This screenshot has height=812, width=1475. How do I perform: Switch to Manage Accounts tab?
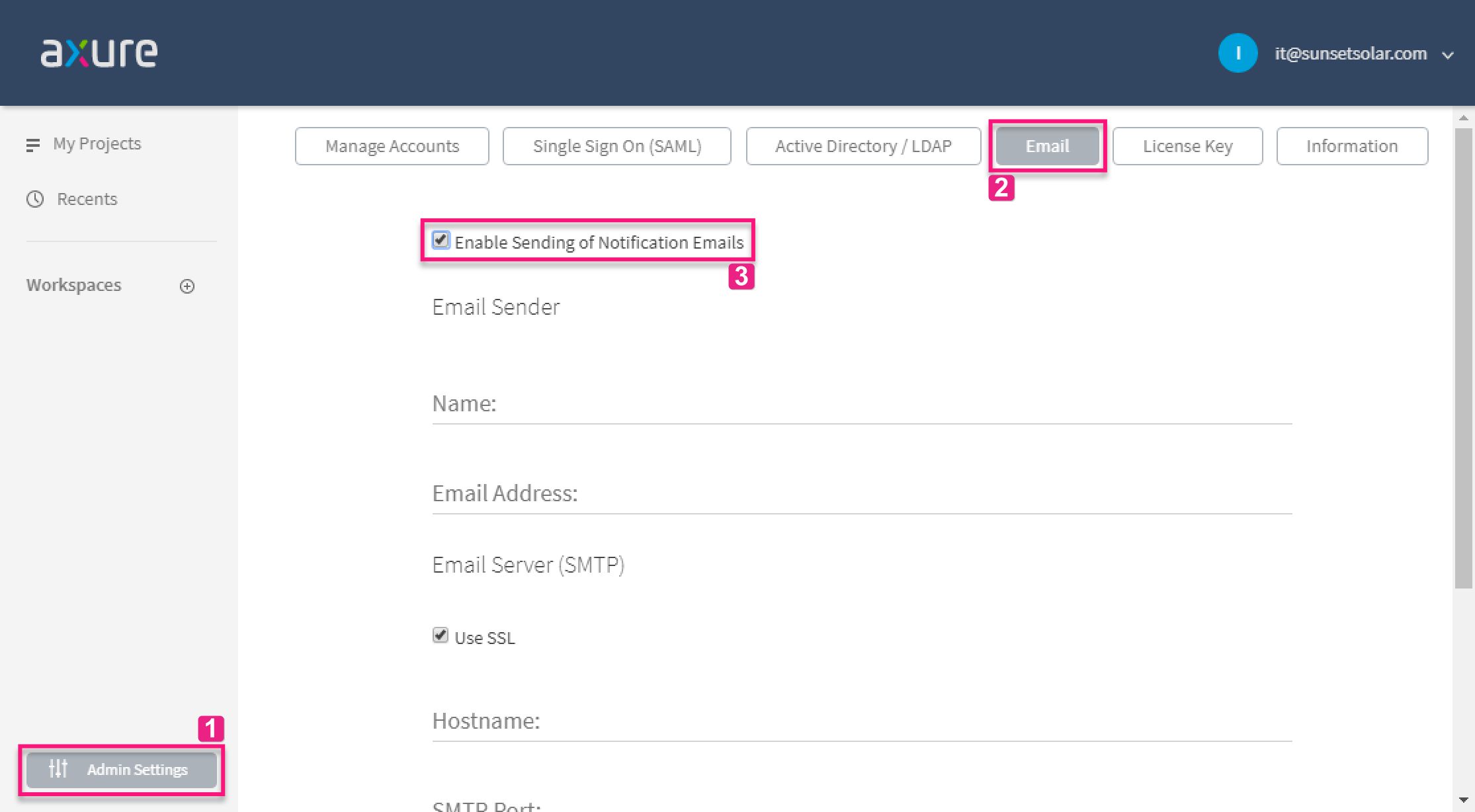pos(392,146)
